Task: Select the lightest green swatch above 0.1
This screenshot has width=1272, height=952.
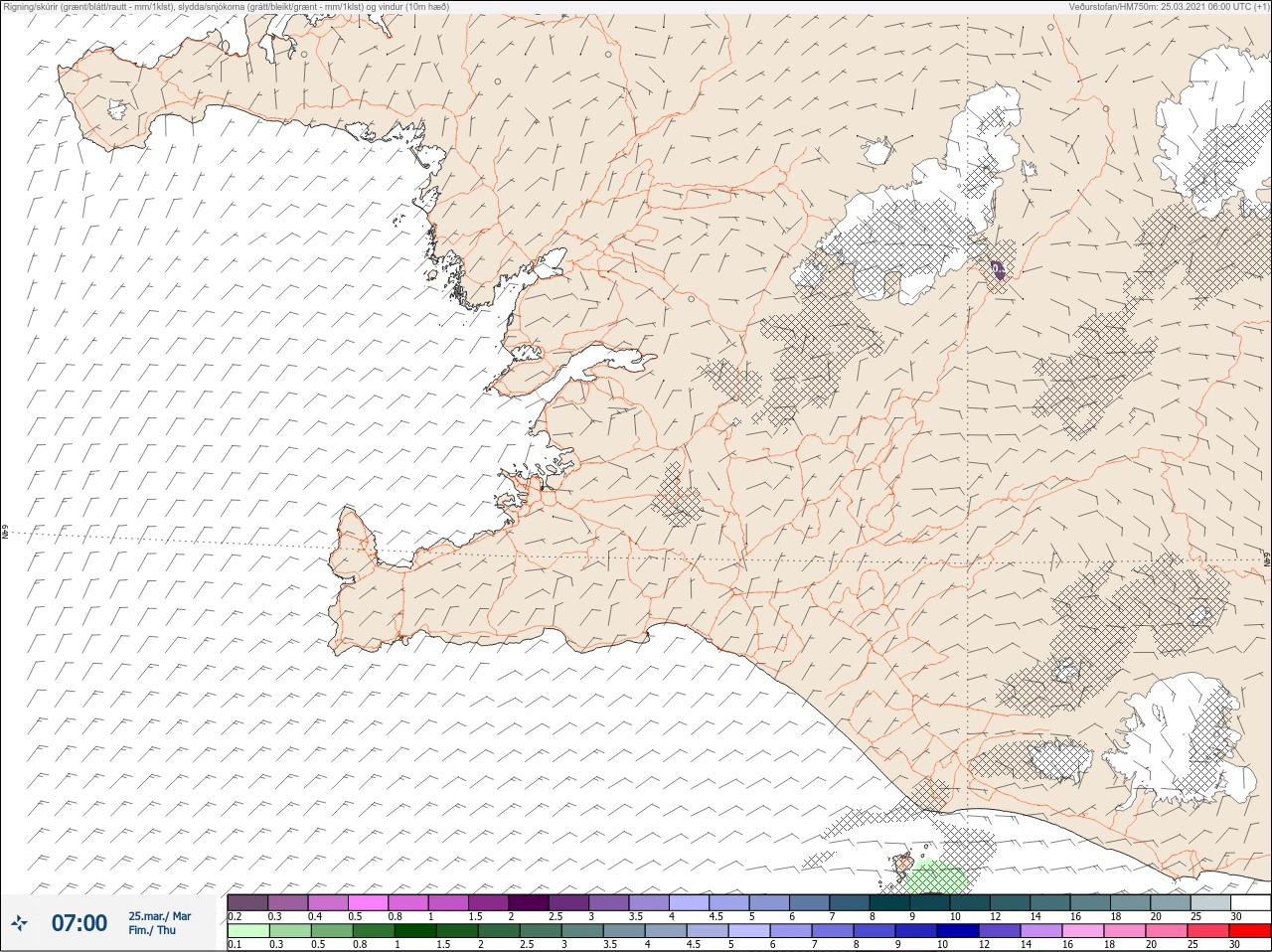Action: tap(247, 931)
